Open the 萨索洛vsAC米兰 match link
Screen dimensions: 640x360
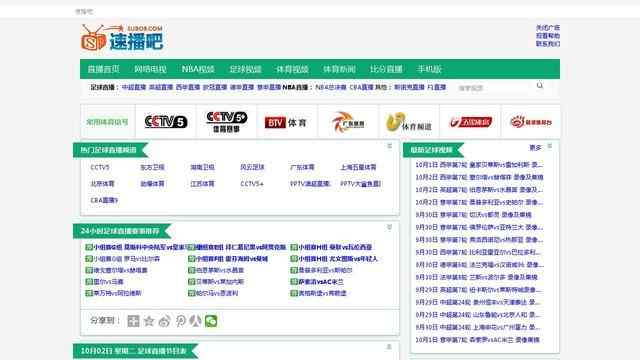tap(321, 282)
